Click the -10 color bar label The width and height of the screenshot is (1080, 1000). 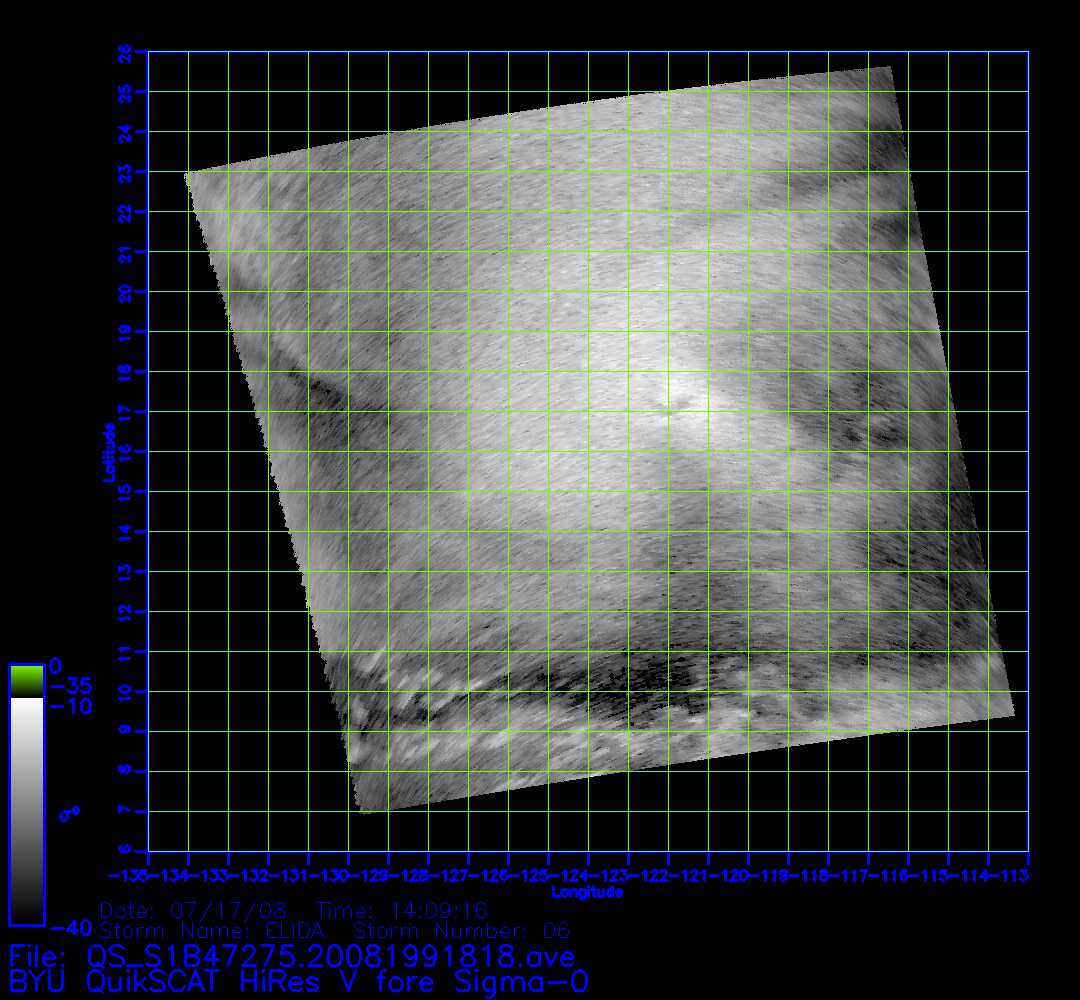[70, 707]
